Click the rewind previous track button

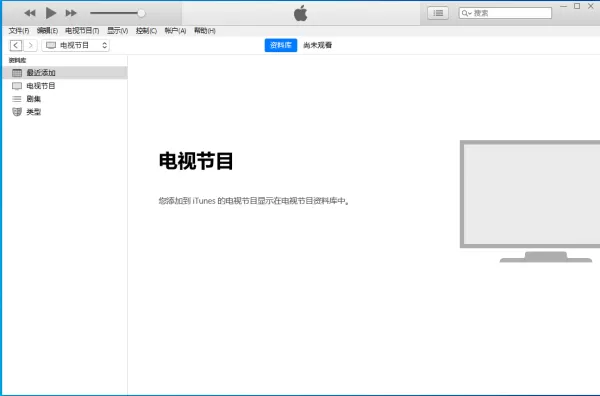point(30,13)
